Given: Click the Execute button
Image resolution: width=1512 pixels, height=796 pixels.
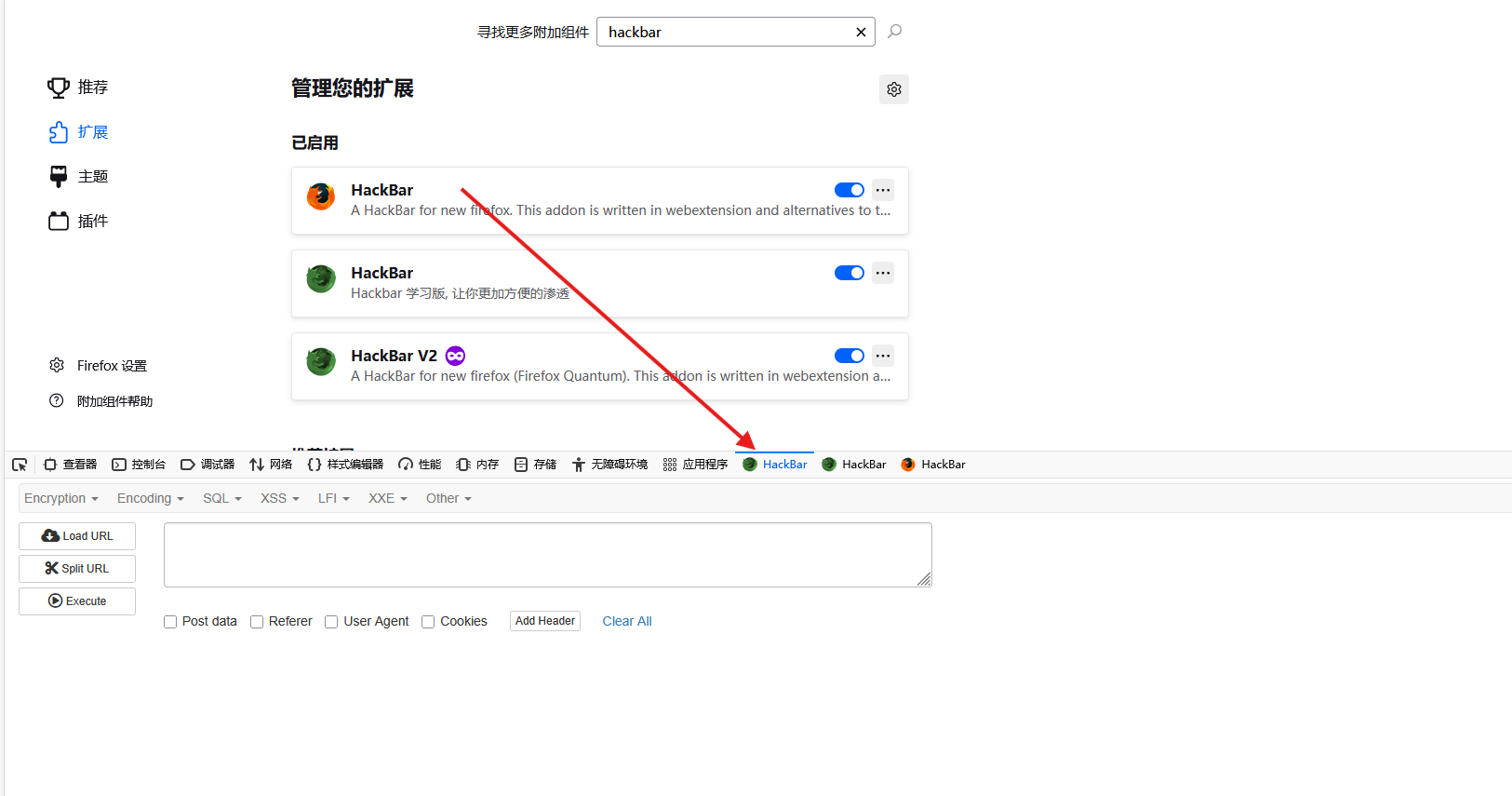Looking at the screenshot, I should pyautogui.click(x=77, y=601).
